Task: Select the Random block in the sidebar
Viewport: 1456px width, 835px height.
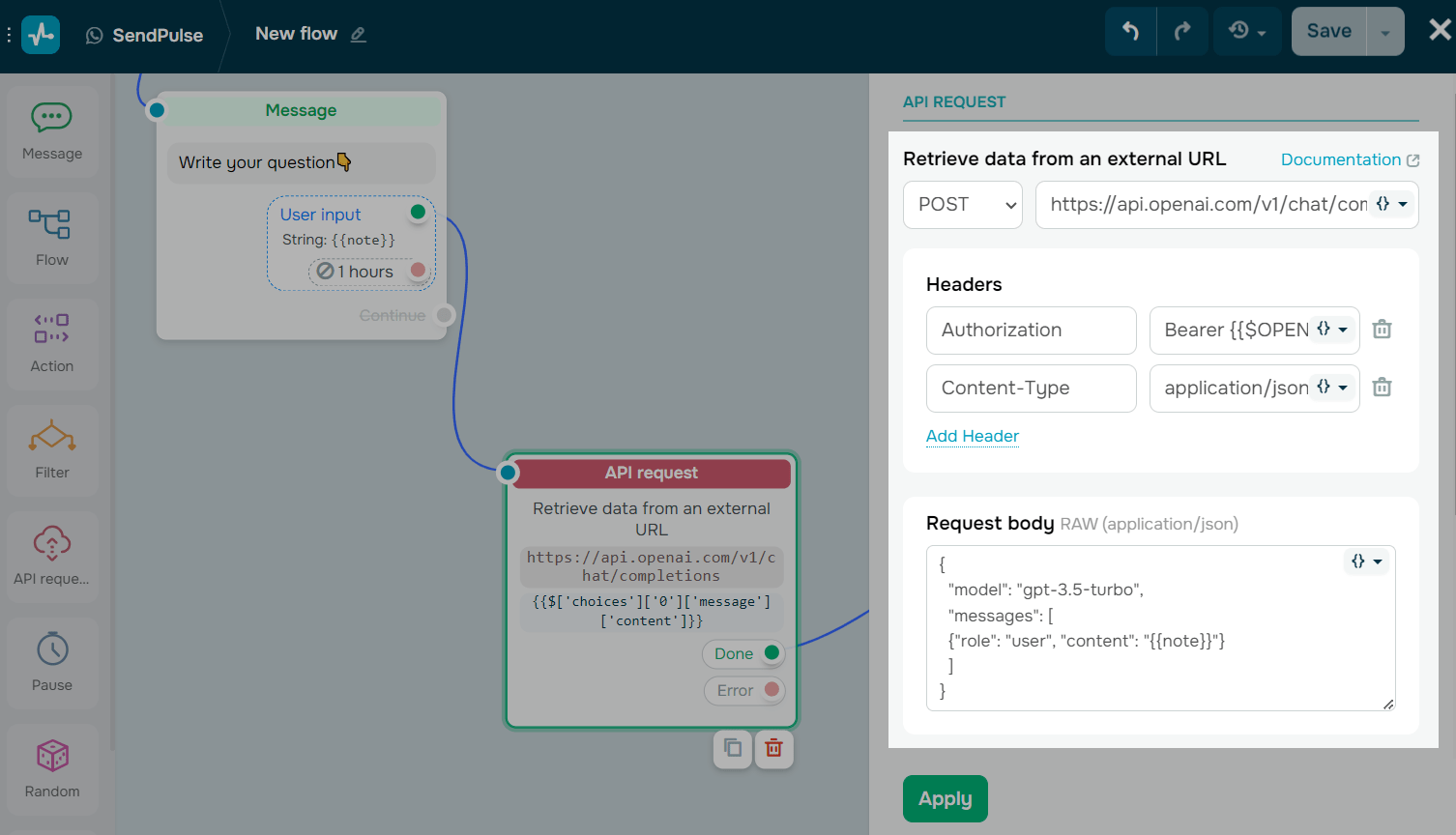Action: (x=51, y=768)
